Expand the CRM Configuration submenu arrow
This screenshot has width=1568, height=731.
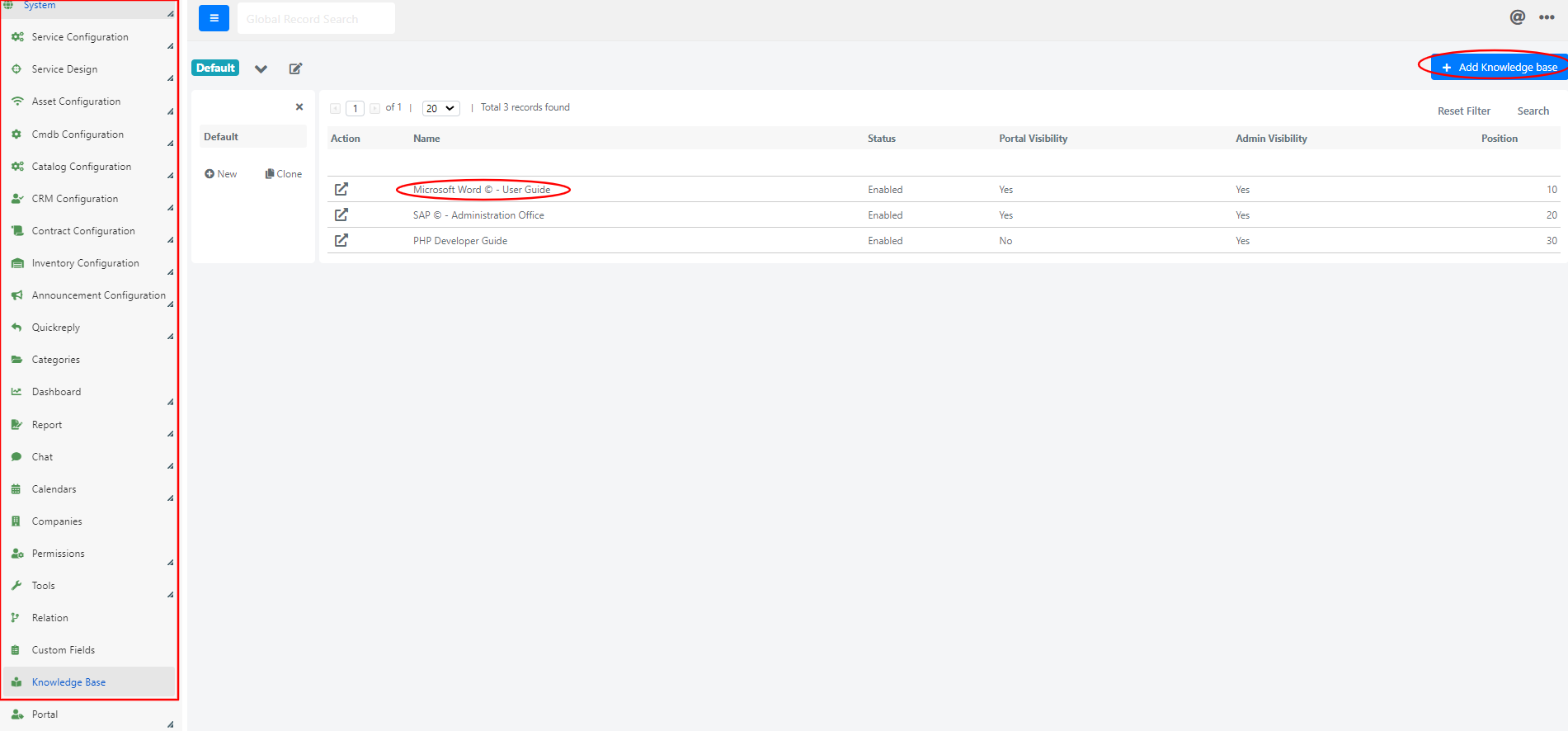170,208
